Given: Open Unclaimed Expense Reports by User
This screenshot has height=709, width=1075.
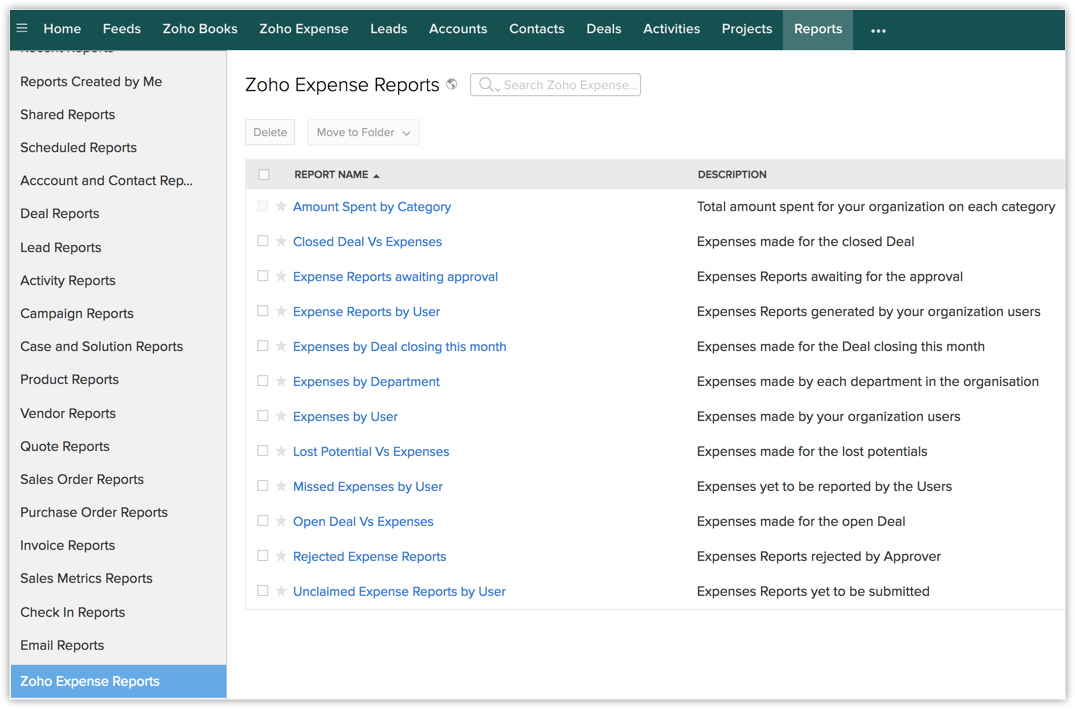Looking at the screenshot, I should (399, 591).
